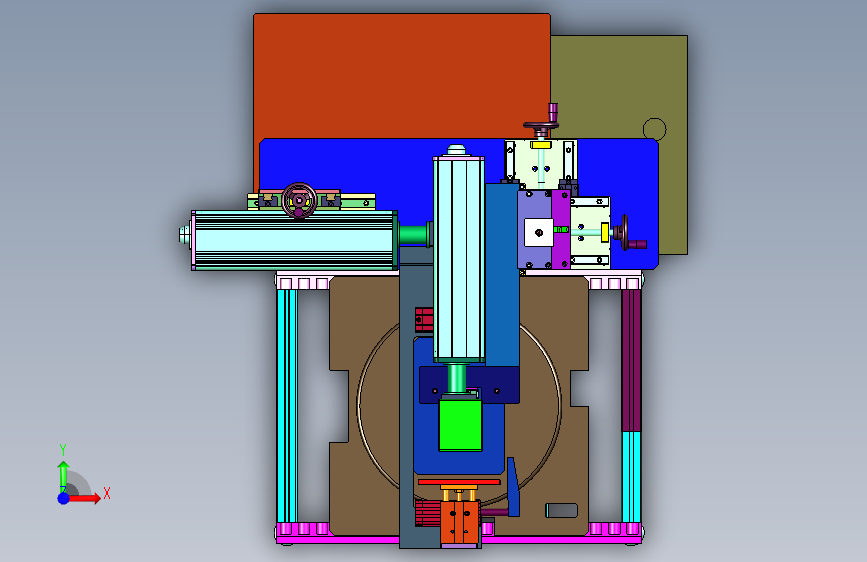Select the yellow block on the upper slide stage
The width and height of the screenshot is (867, 562).
pos(541,145)
